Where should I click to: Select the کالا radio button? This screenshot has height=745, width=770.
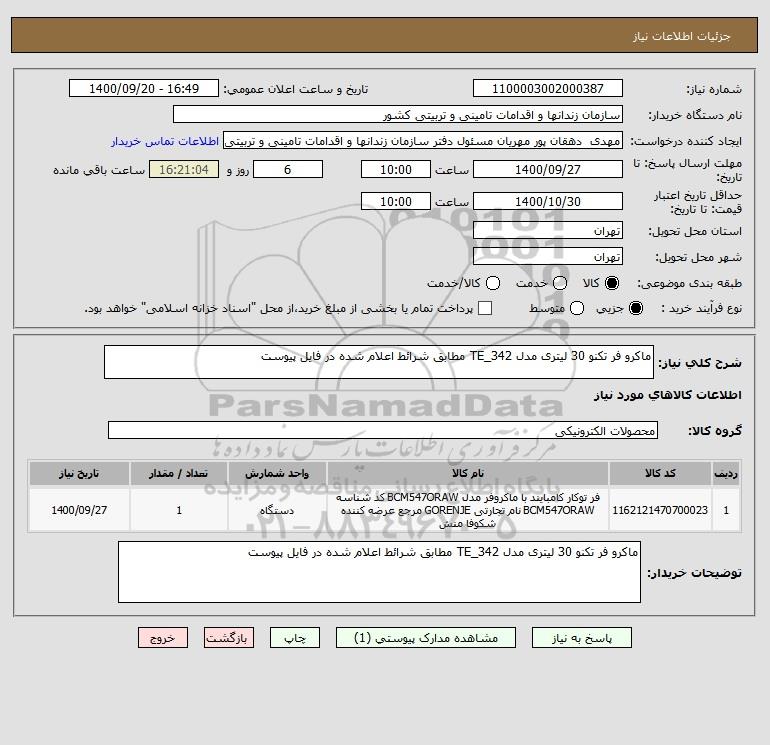tap(612, 283)
